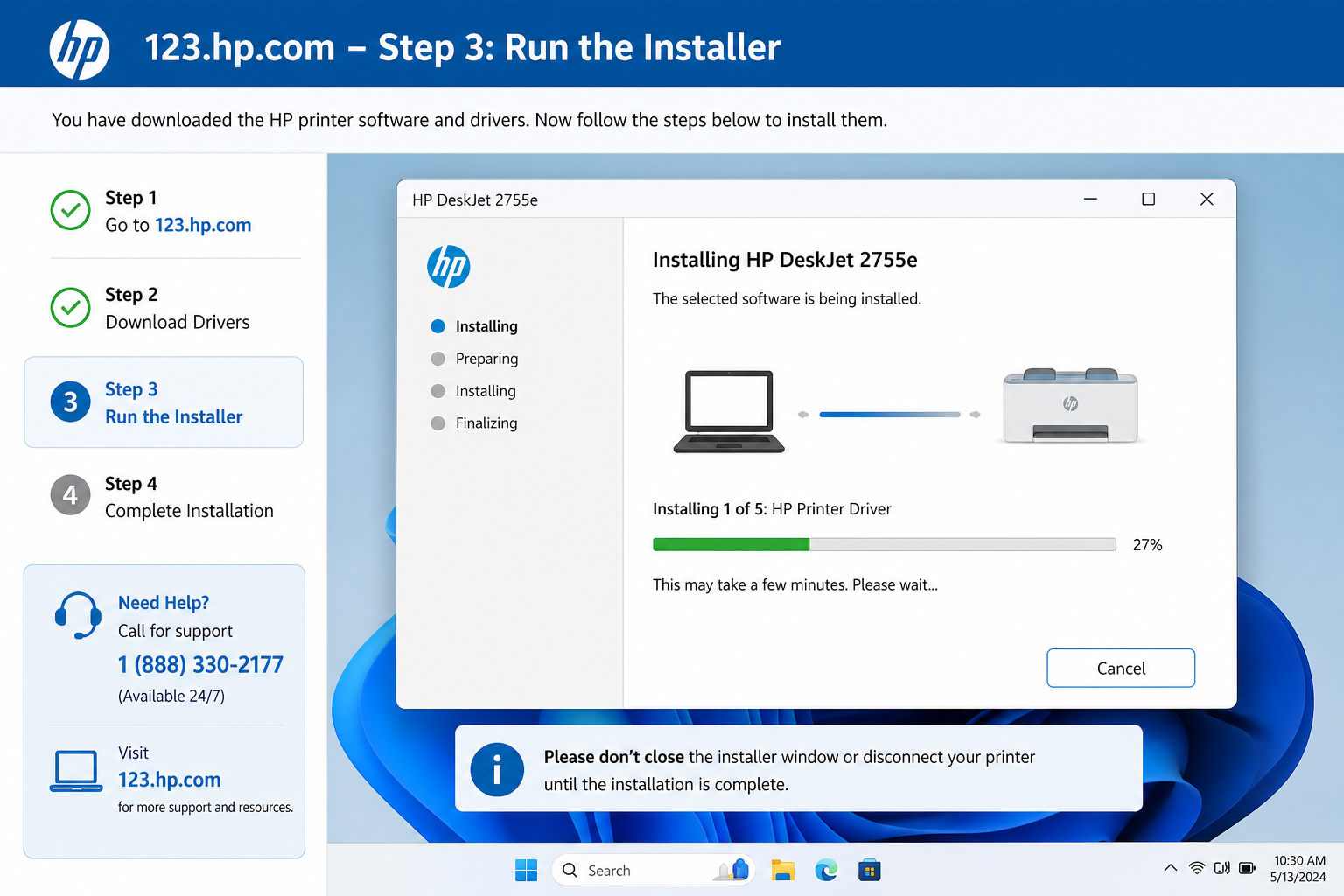Click the support number 1 (888) 330-2177
Image resolution: width=1344 pixels, height=896 pixels.
(x=201, y=665)
